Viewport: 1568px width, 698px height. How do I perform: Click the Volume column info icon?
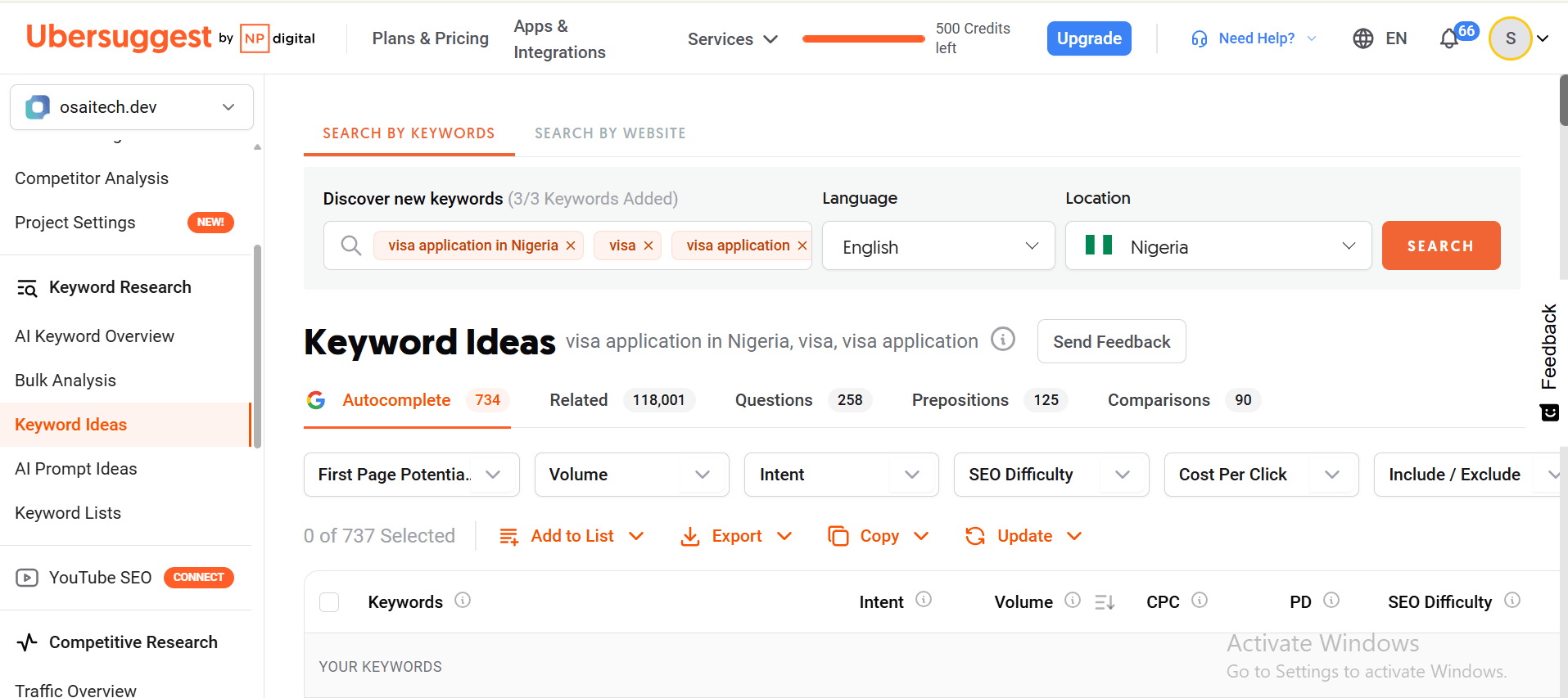click(x=1073, y=601)
